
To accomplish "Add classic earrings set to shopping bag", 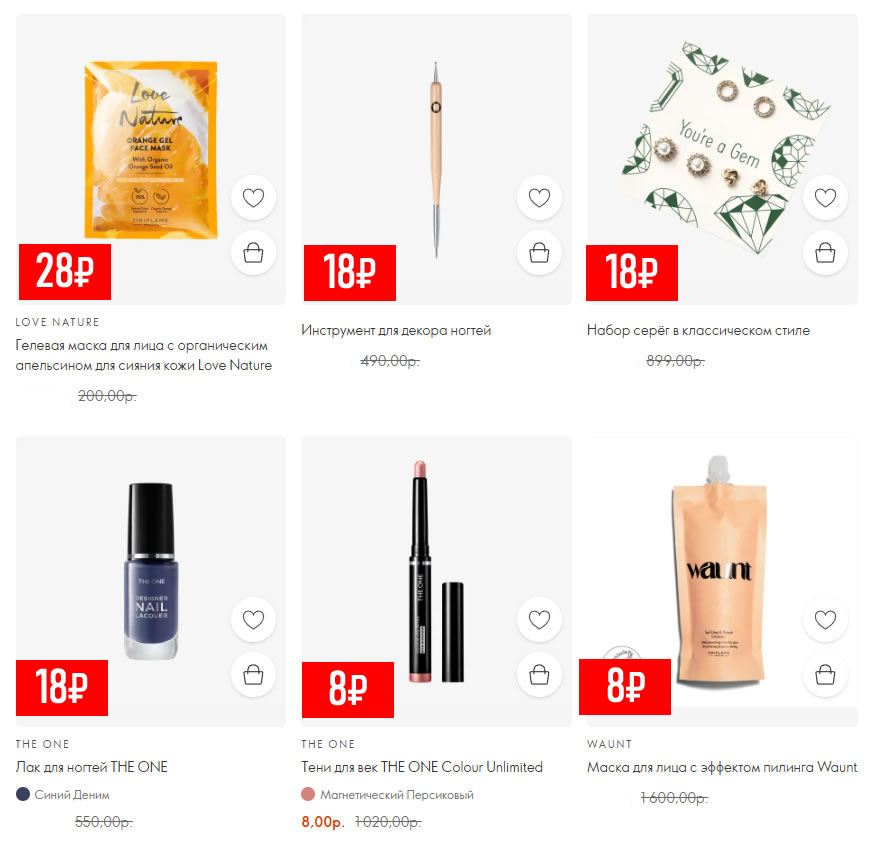I will point(825,253).
